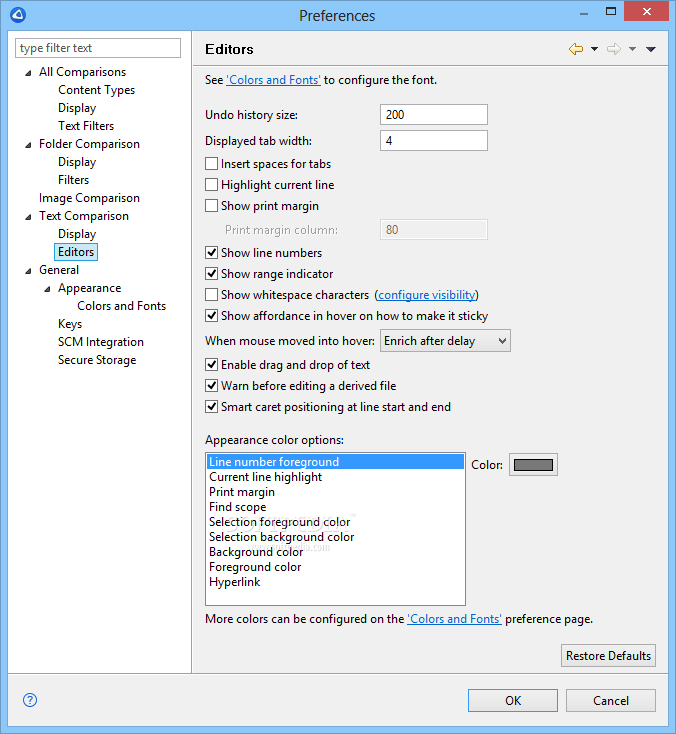
Task: Open the back history dropdown arrow
Action: point(594,49)
